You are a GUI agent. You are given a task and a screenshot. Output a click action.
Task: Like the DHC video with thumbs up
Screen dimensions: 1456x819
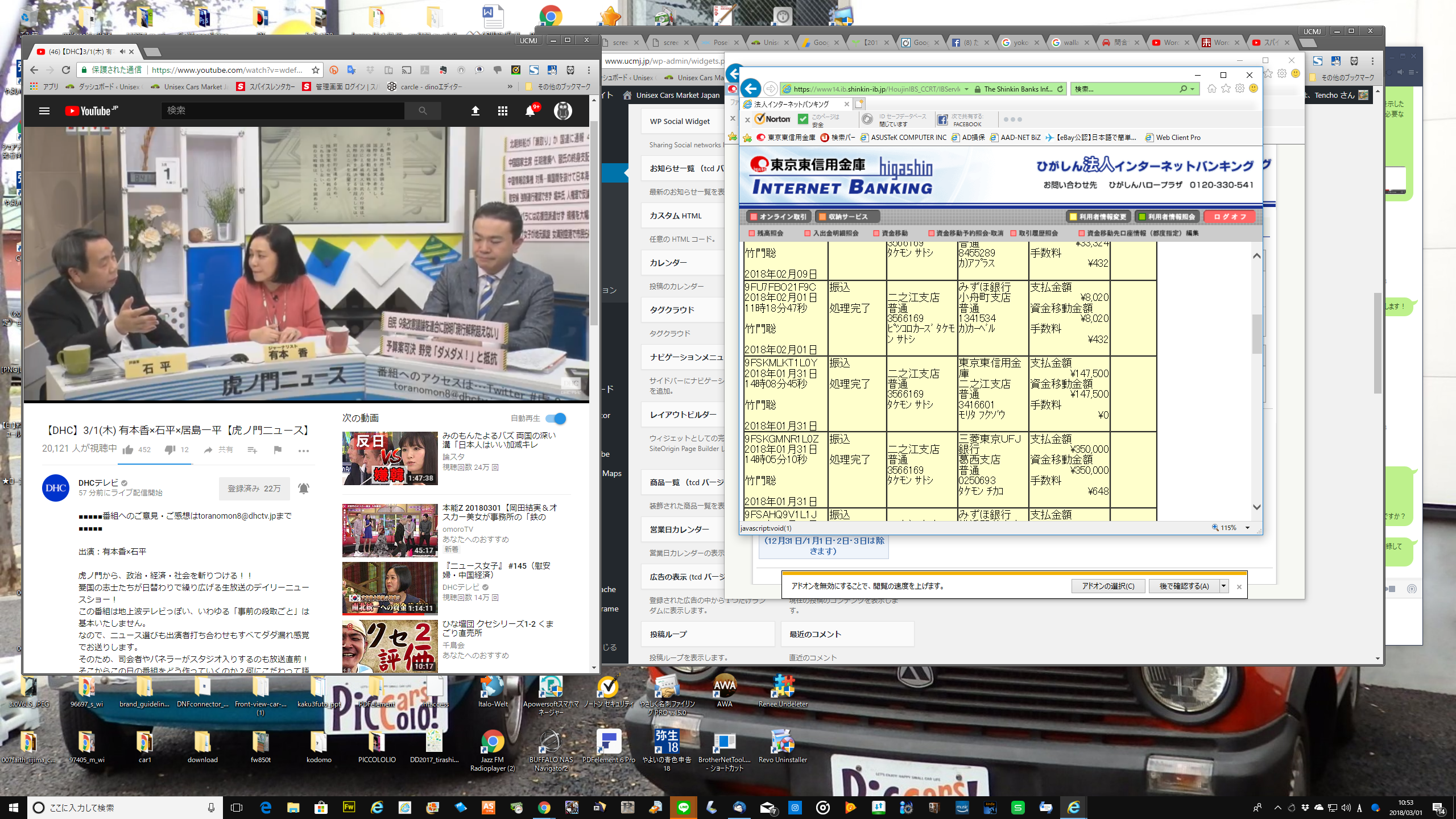tap(129, 450)
